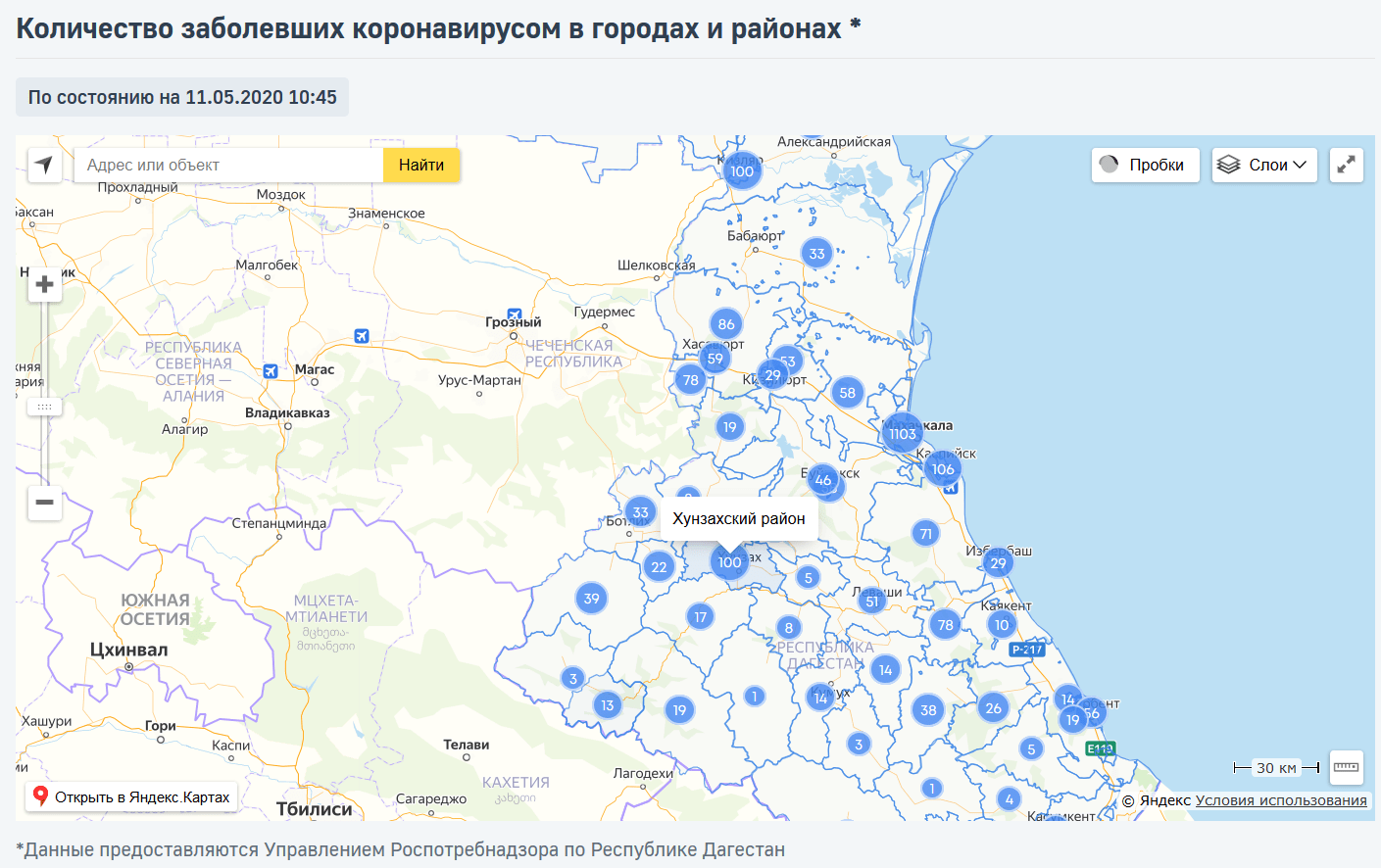Click the zoom slider handle
The height and width of the screenshot is (868, 1381).
click(44, 406)
